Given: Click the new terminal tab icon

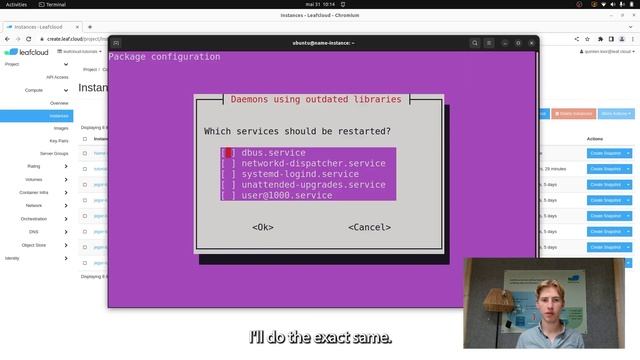Looking at the screenshot, I should (116, 43).
